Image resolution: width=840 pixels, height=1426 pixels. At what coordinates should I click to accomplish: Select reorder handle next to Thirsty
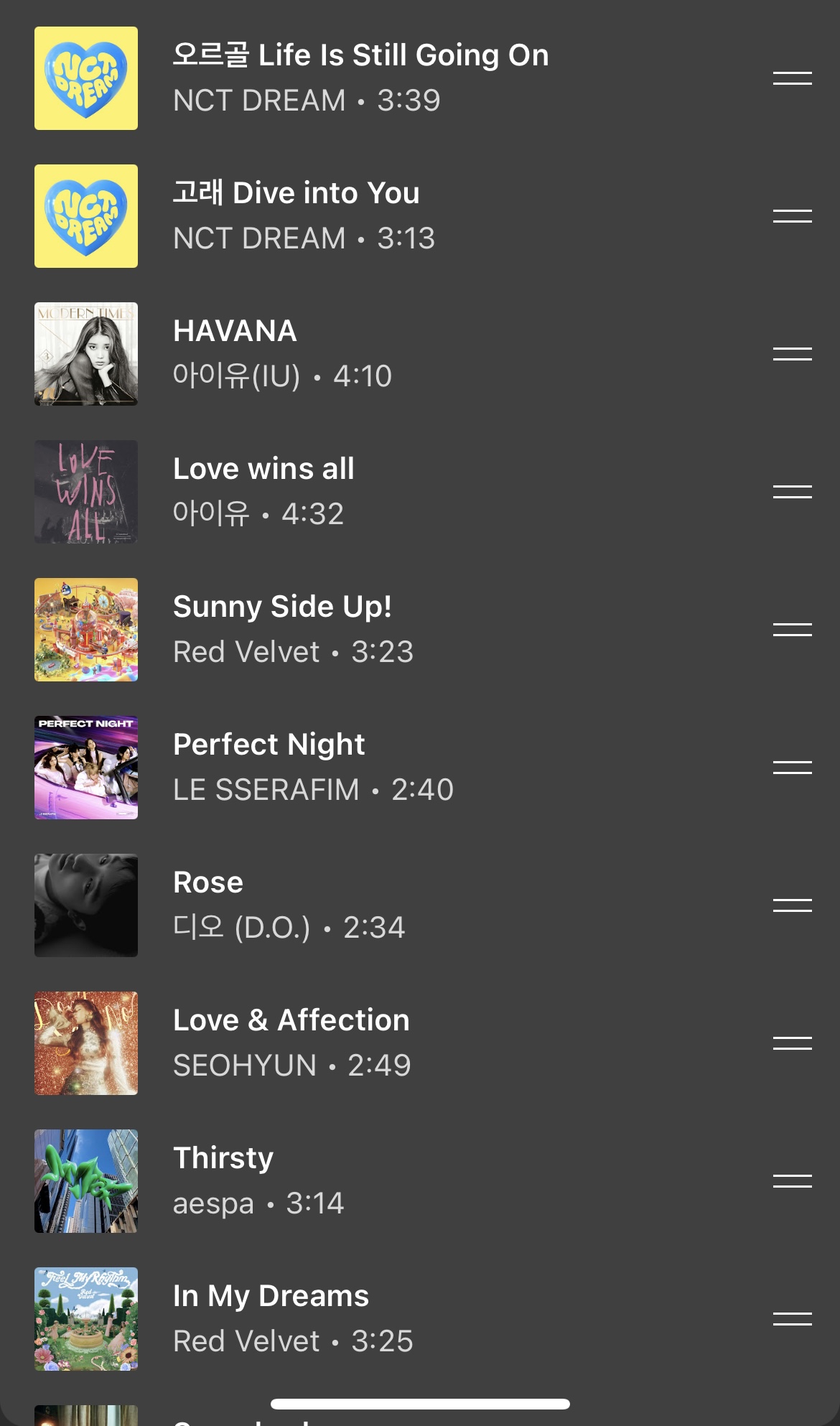[x=792, y=1181]
